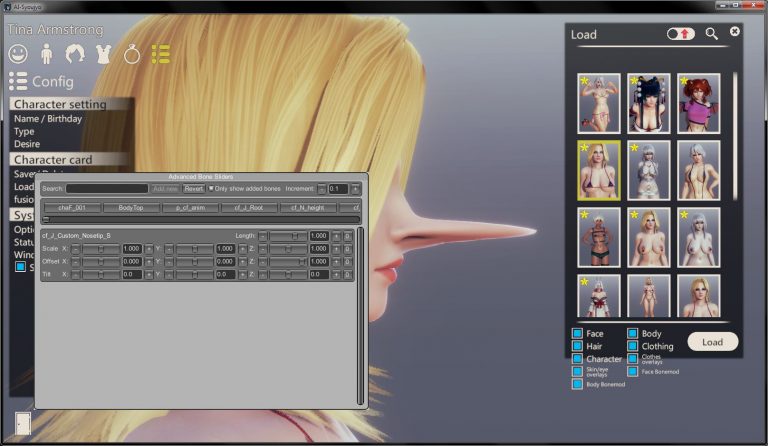The height and width of the screenshot is (446, 768).
Task: Select the dark-haired hair-ornament character card
Action: tap(648, 103)
